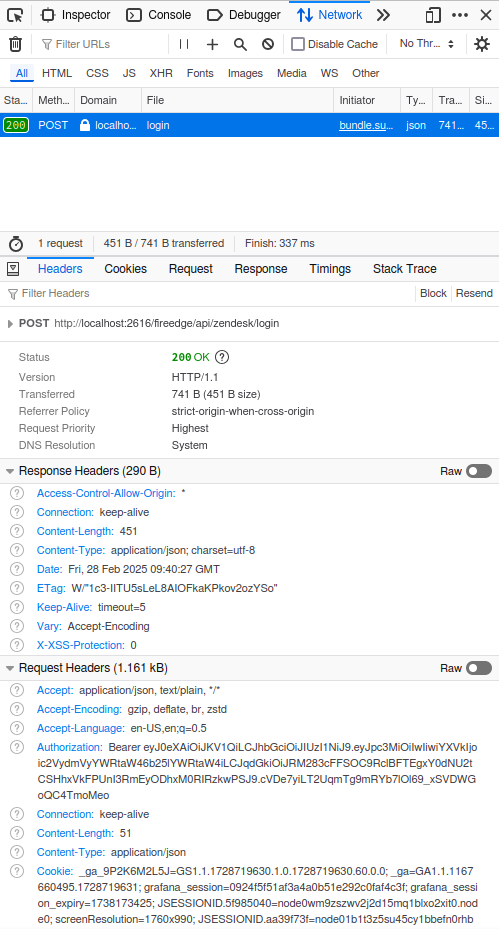The width and height of the screenshot is (499, 929).
Task: Open help for Cookie header
Action: tap(17, 871)
